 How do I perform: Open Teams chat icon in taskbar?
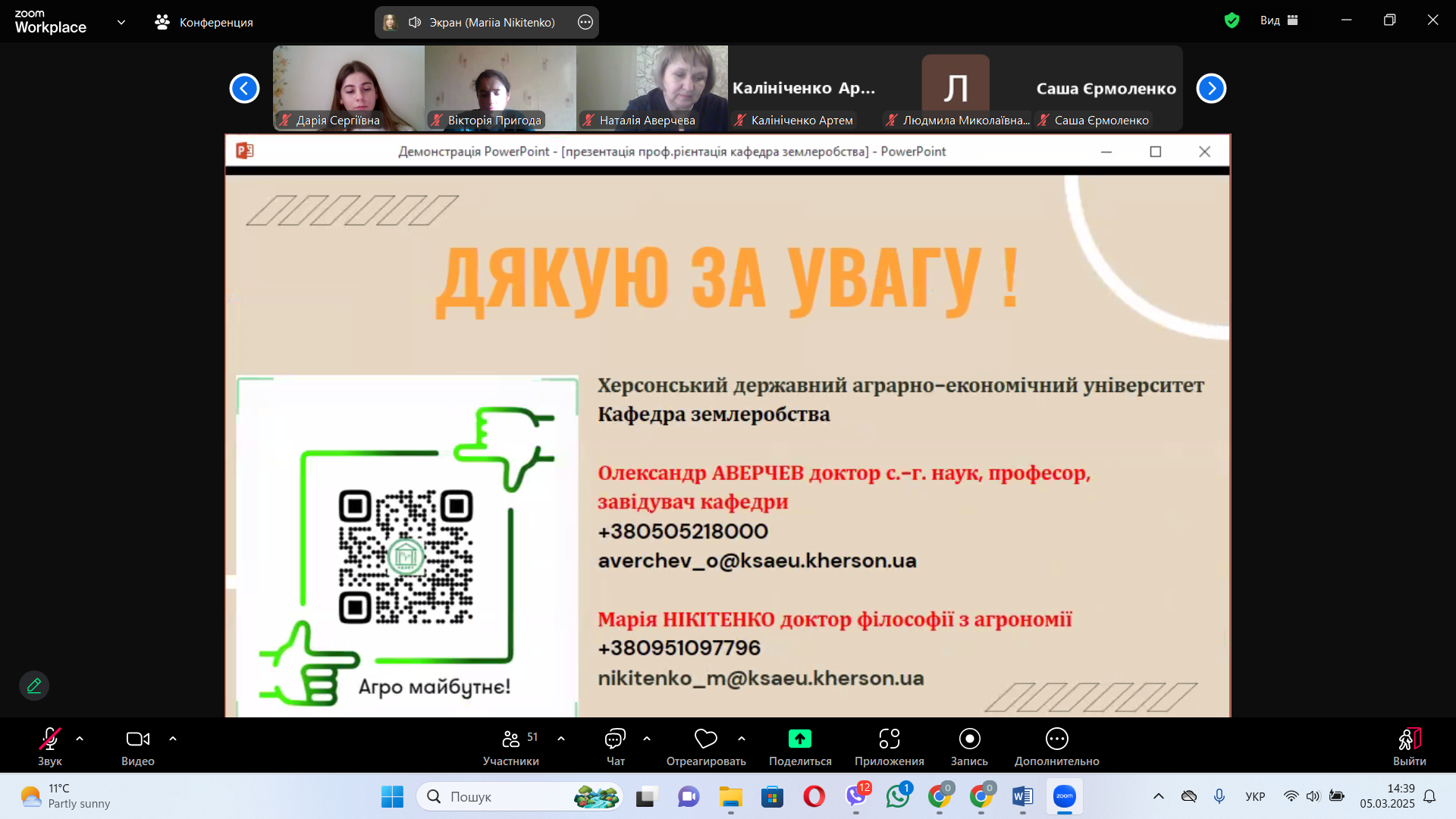(689, 796)
